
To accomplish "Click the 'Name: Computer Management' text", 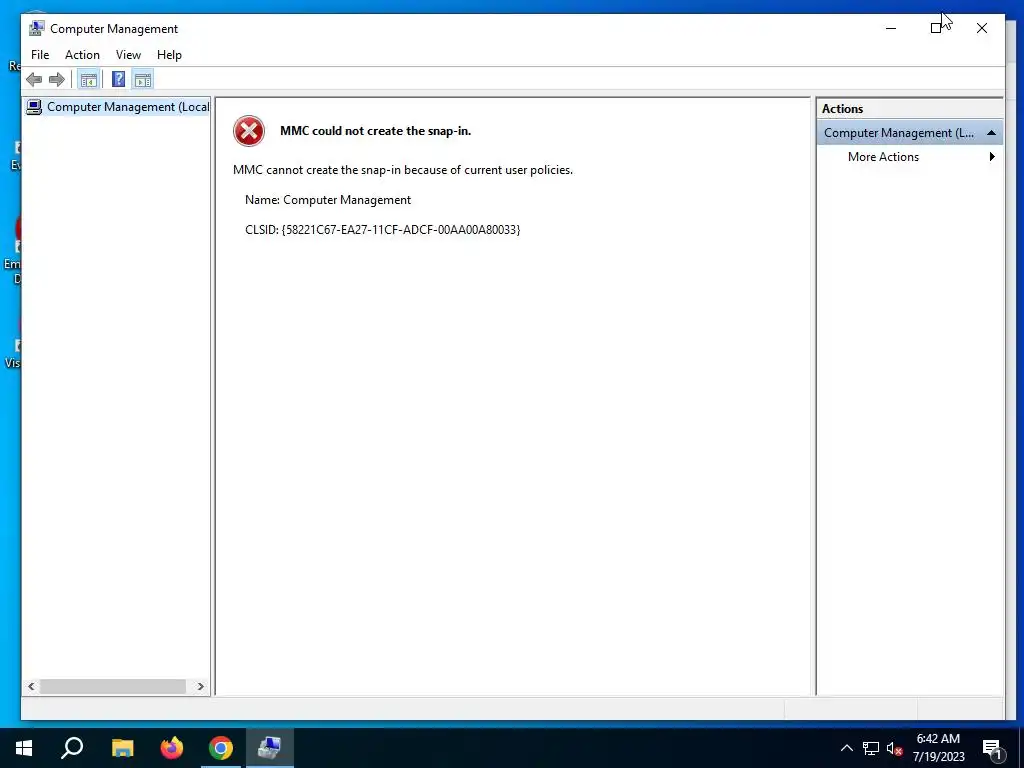I will [x=328, y=200].
